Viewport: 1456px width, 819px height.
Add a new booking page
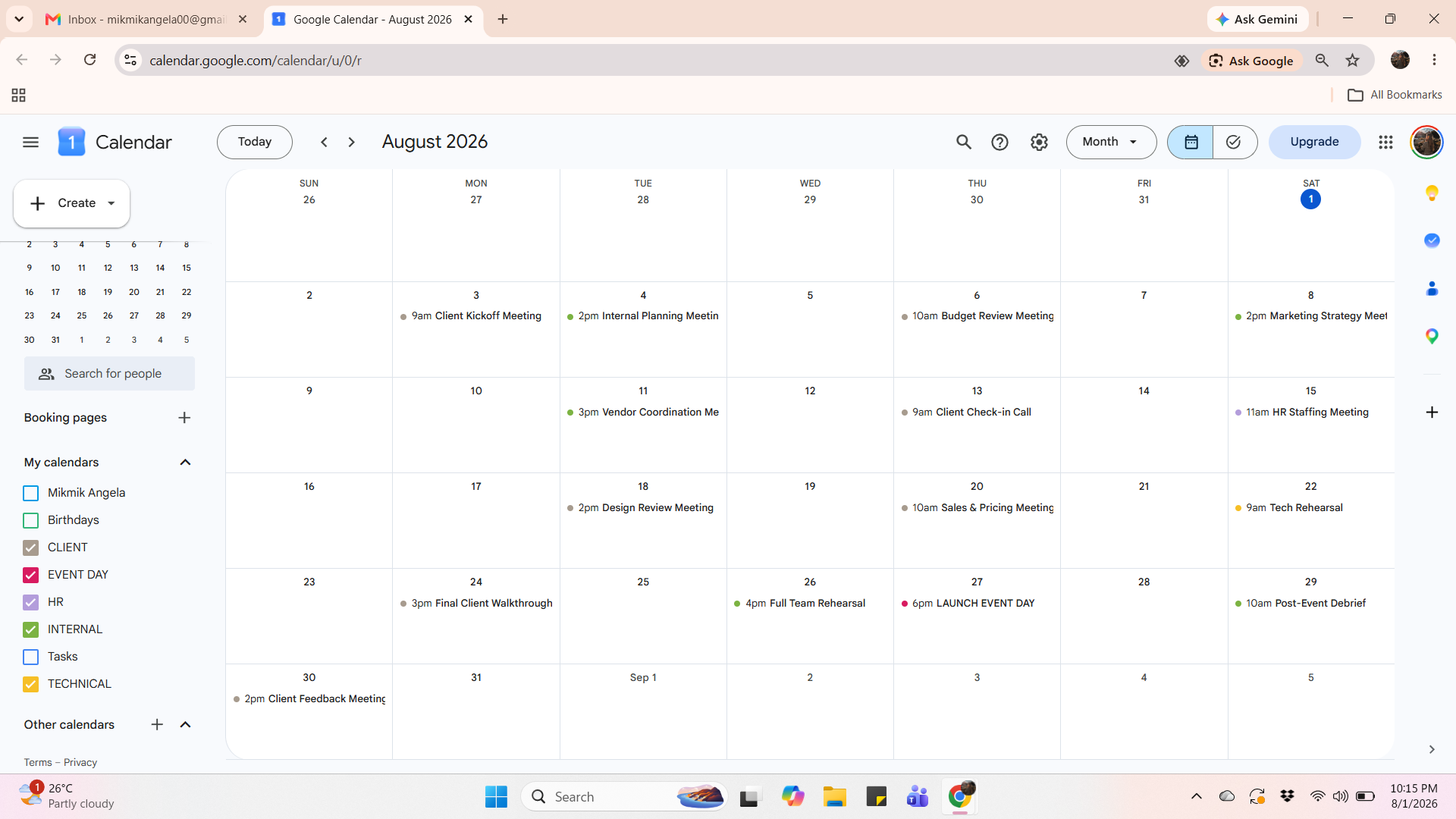[184, 418]
